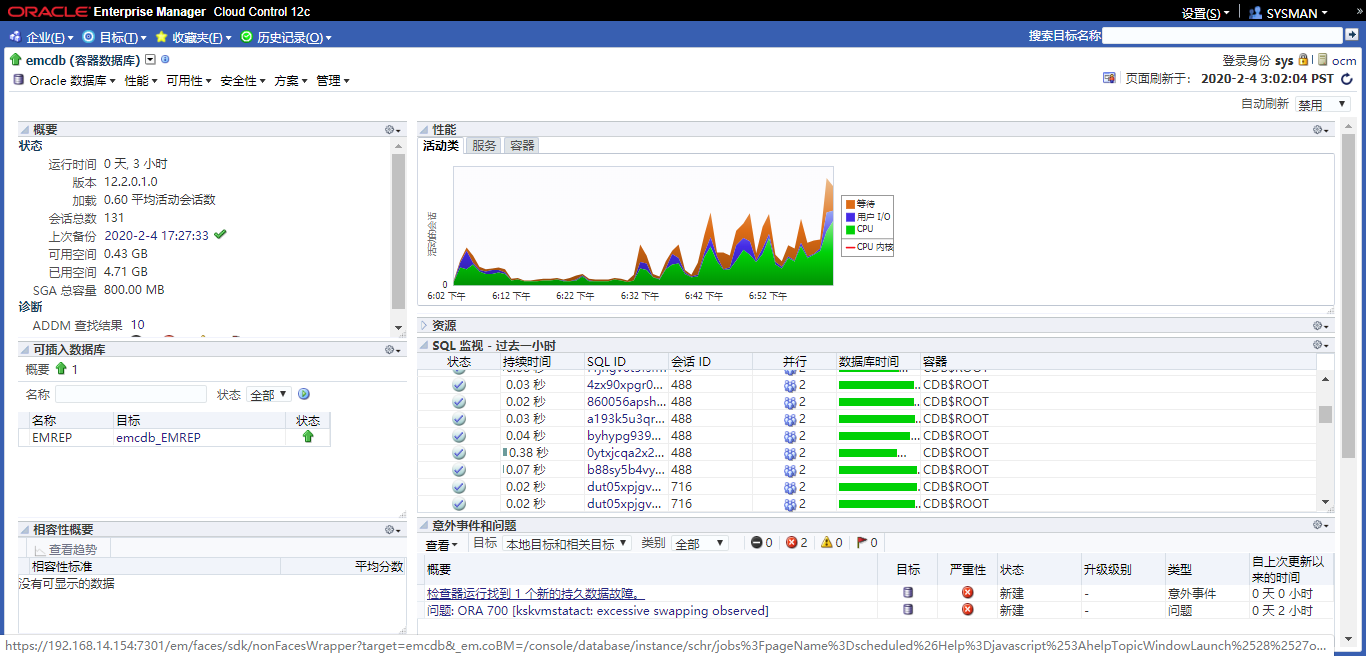Open the 类别 dropdown set to 全部

[x=701, y=544]
